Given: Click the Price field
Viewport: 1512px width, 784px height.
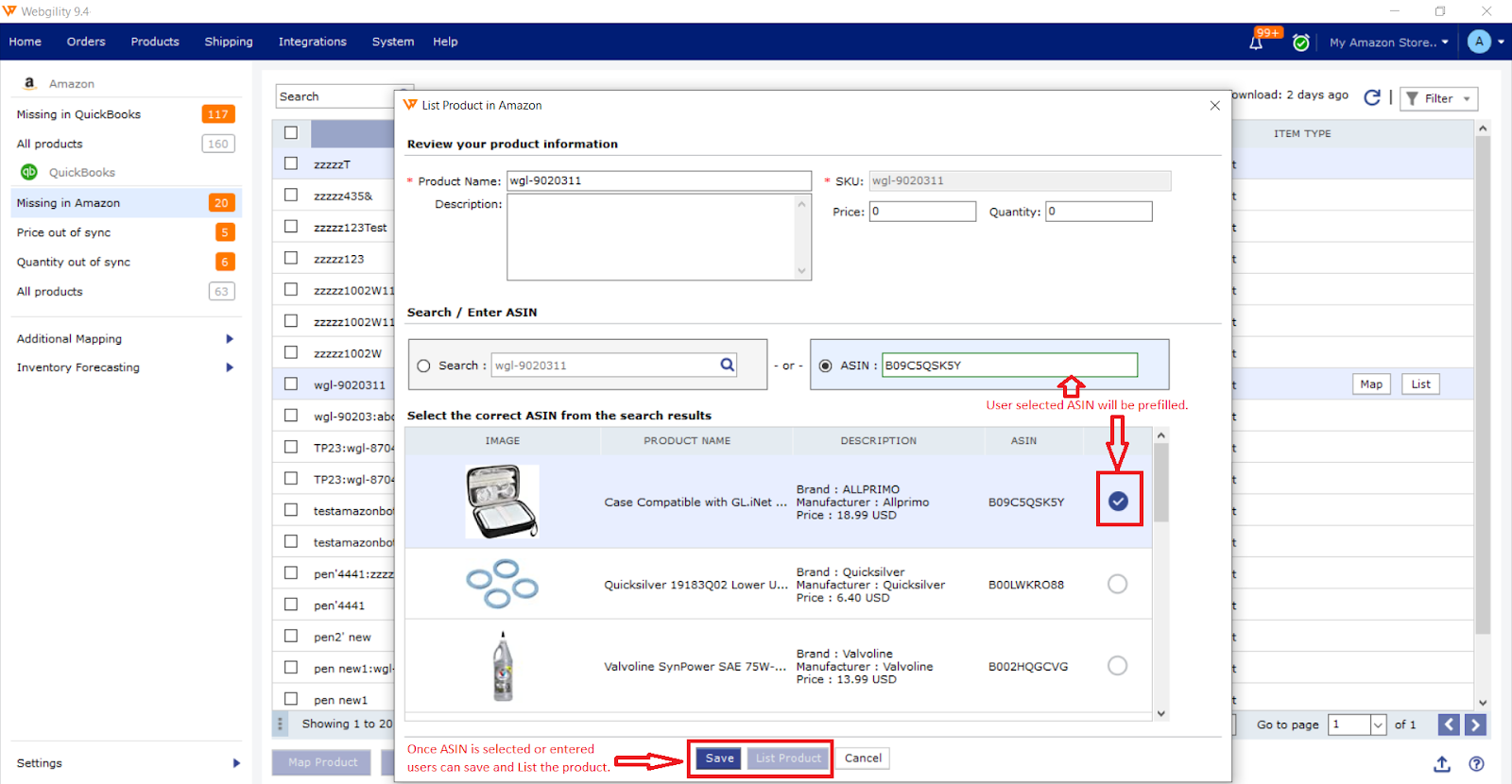Looking at the screenshot, I should (922, 212).
